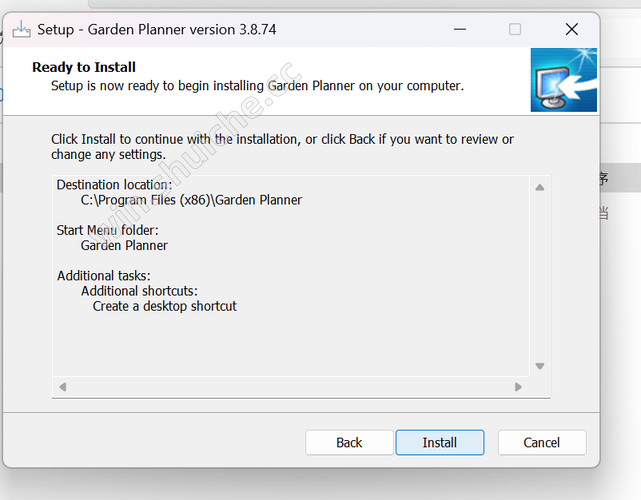
Task: Go Back to previous setup step
Action: (349, 442)
